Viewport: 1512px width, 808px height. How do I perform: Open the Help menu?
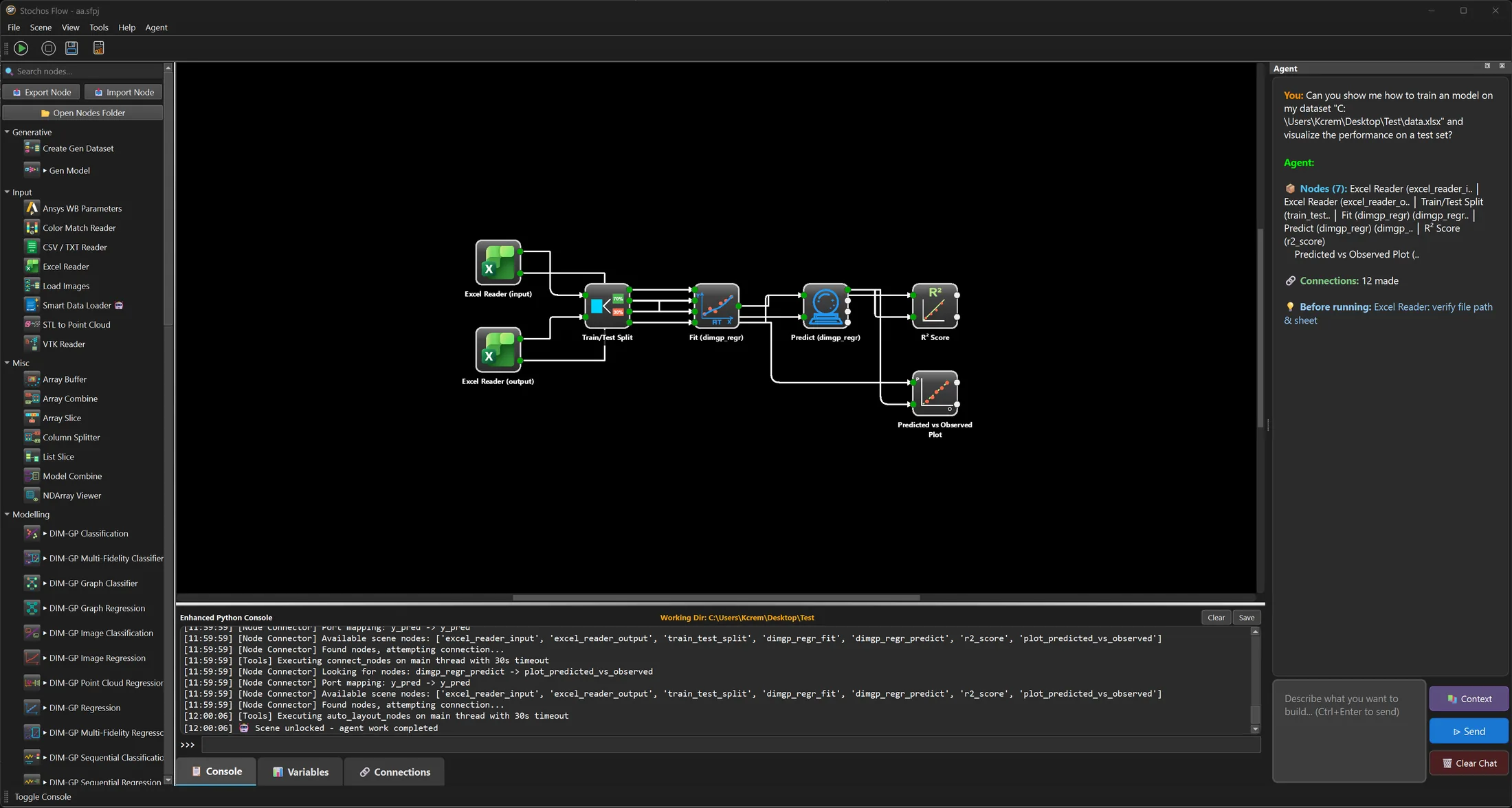point(126,27)
